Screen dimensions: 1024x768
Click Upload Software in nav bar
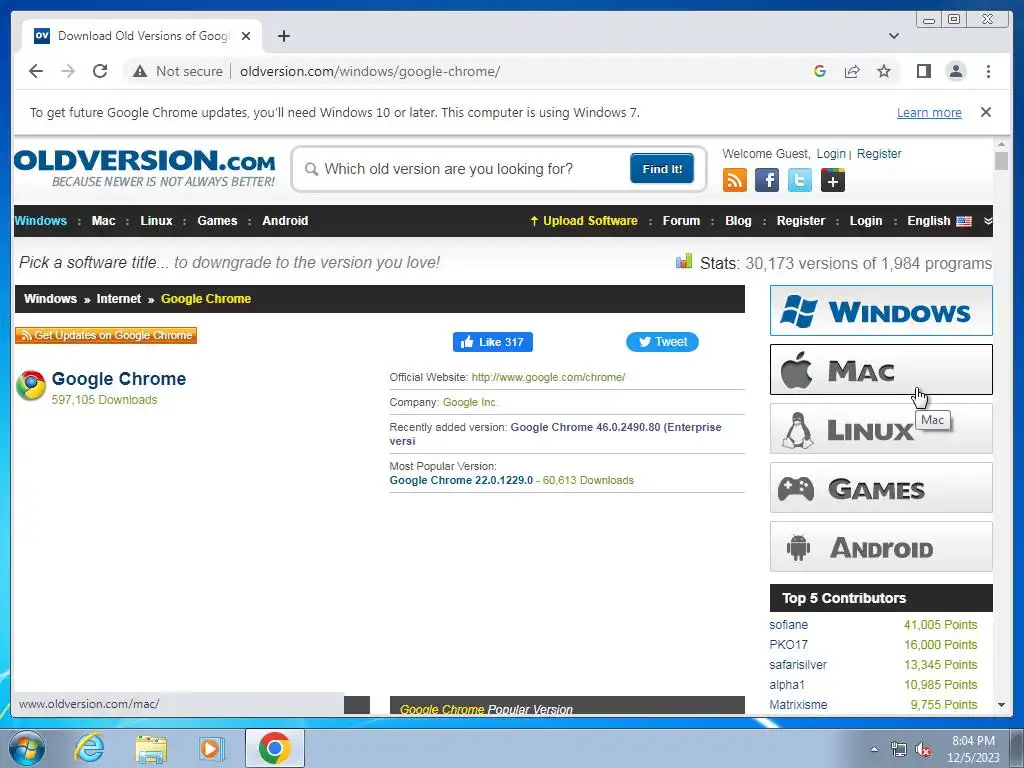(x=584, y=221)
